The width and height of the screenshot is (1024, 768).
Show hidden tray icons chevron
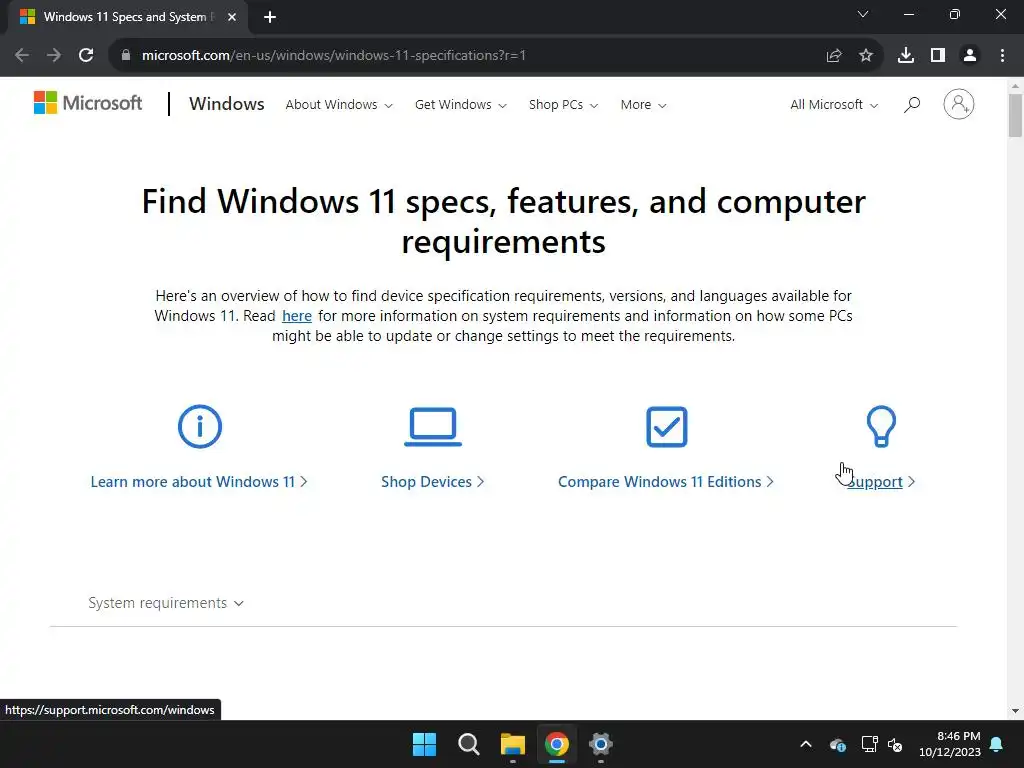pyautogui.click(x=806, y=744)
